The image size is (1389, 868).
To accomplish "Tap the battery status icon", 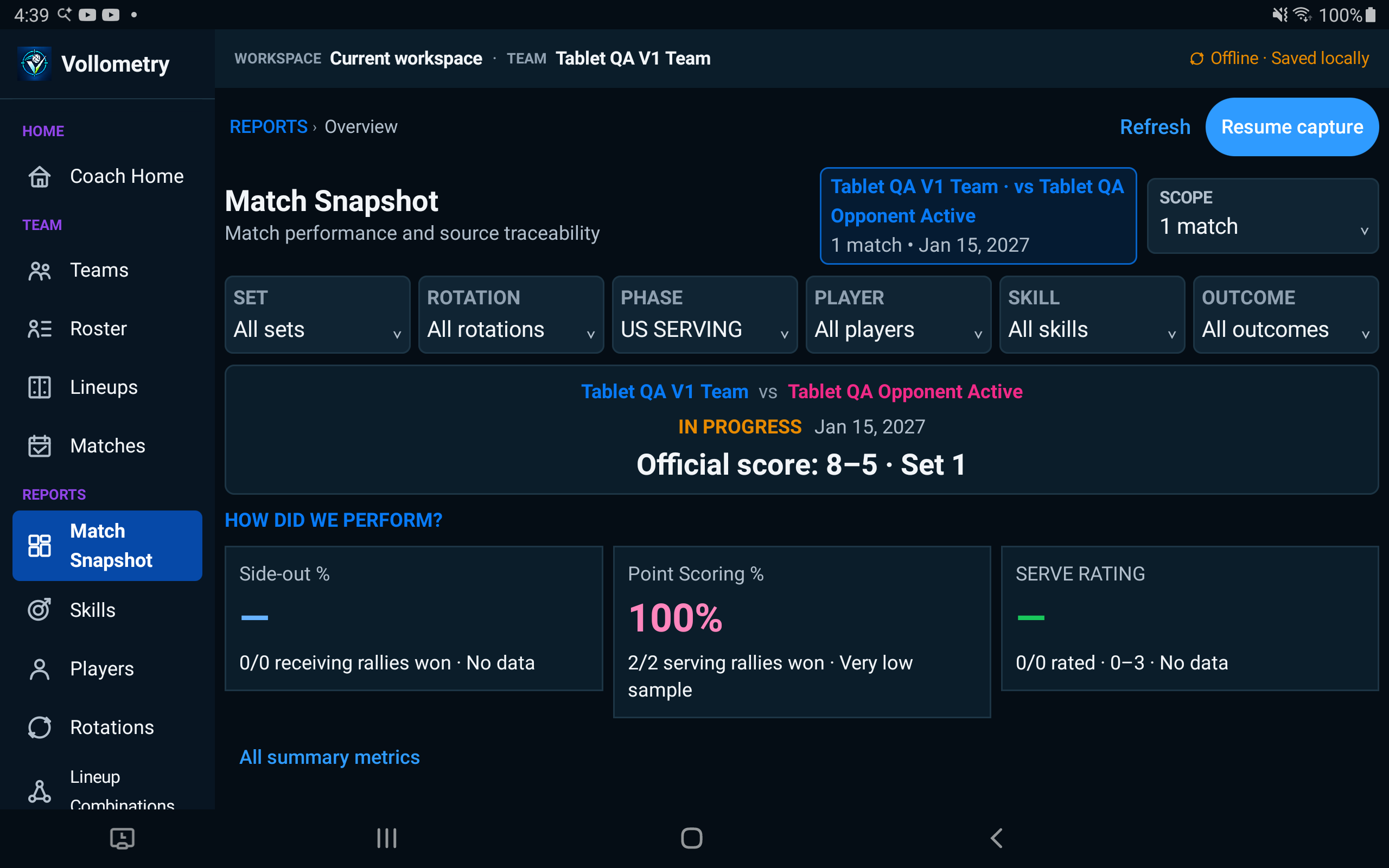I will coord(1371,14).
